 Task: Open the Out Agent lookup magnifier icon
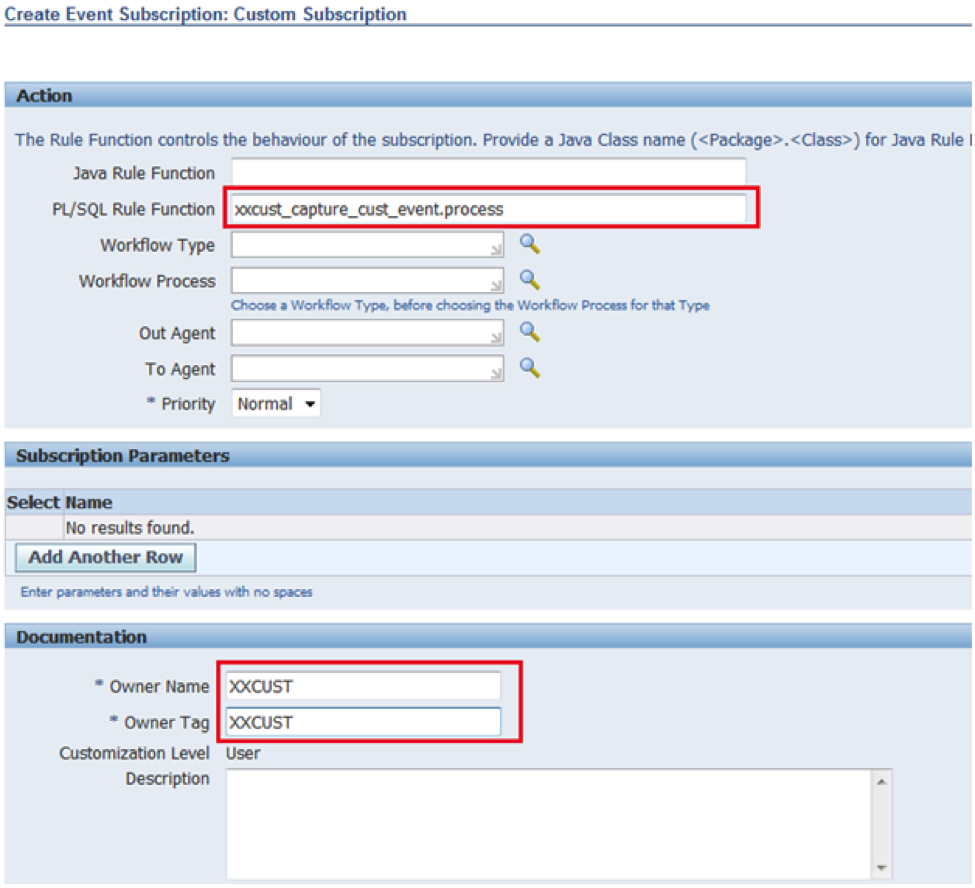pyautogui.click(x=531, y=333)
